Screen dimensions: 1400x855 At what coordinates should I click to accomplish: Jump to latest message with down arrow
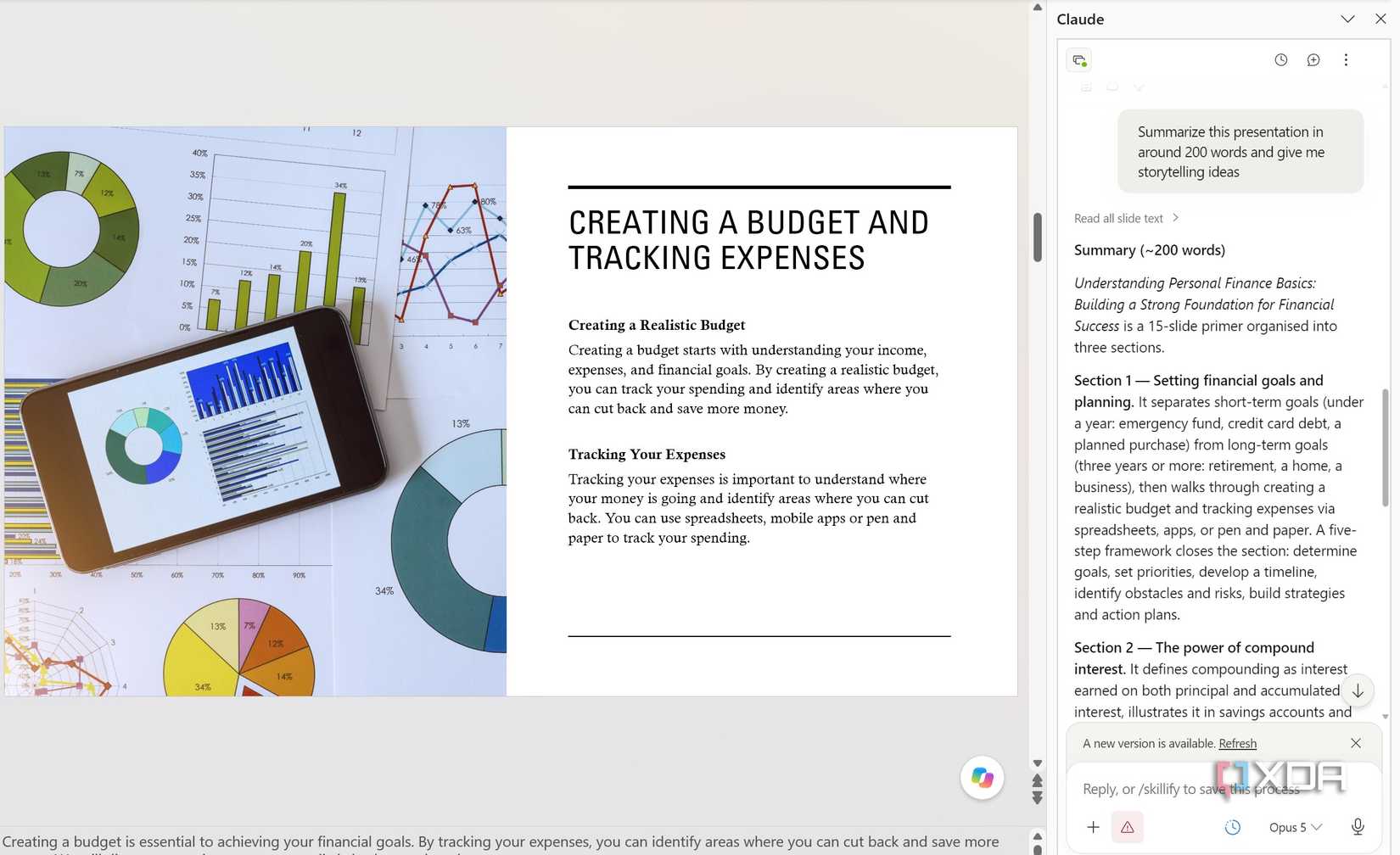(x=1358, y=690)
